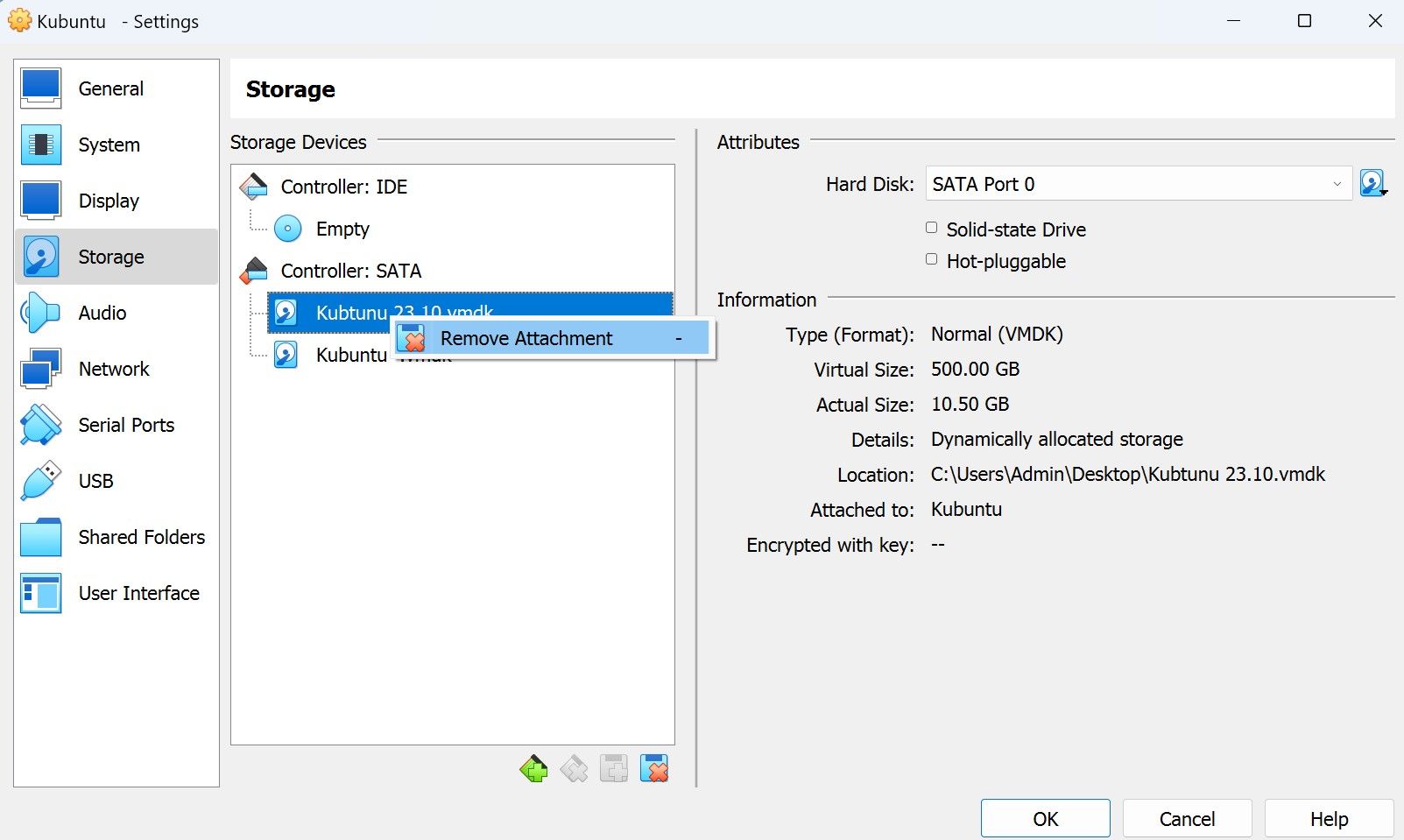Open the Hard Disk SATA Port dropdown
1404x840 pixels.
(x=1138, y=184)
